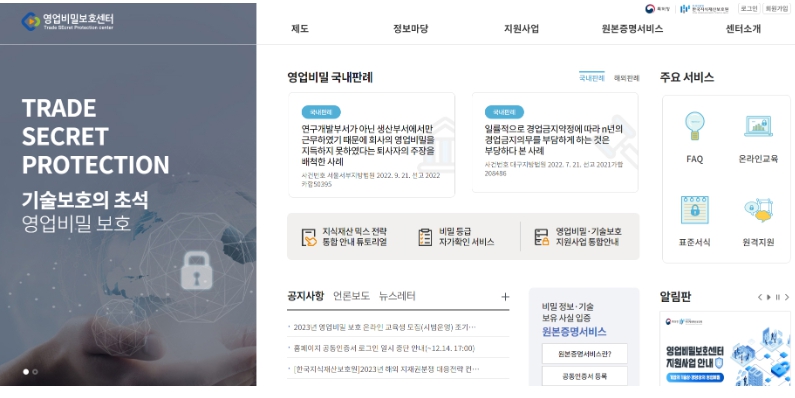
Task: Click the 표준서식 document lock icon
Action: (695, 210)
